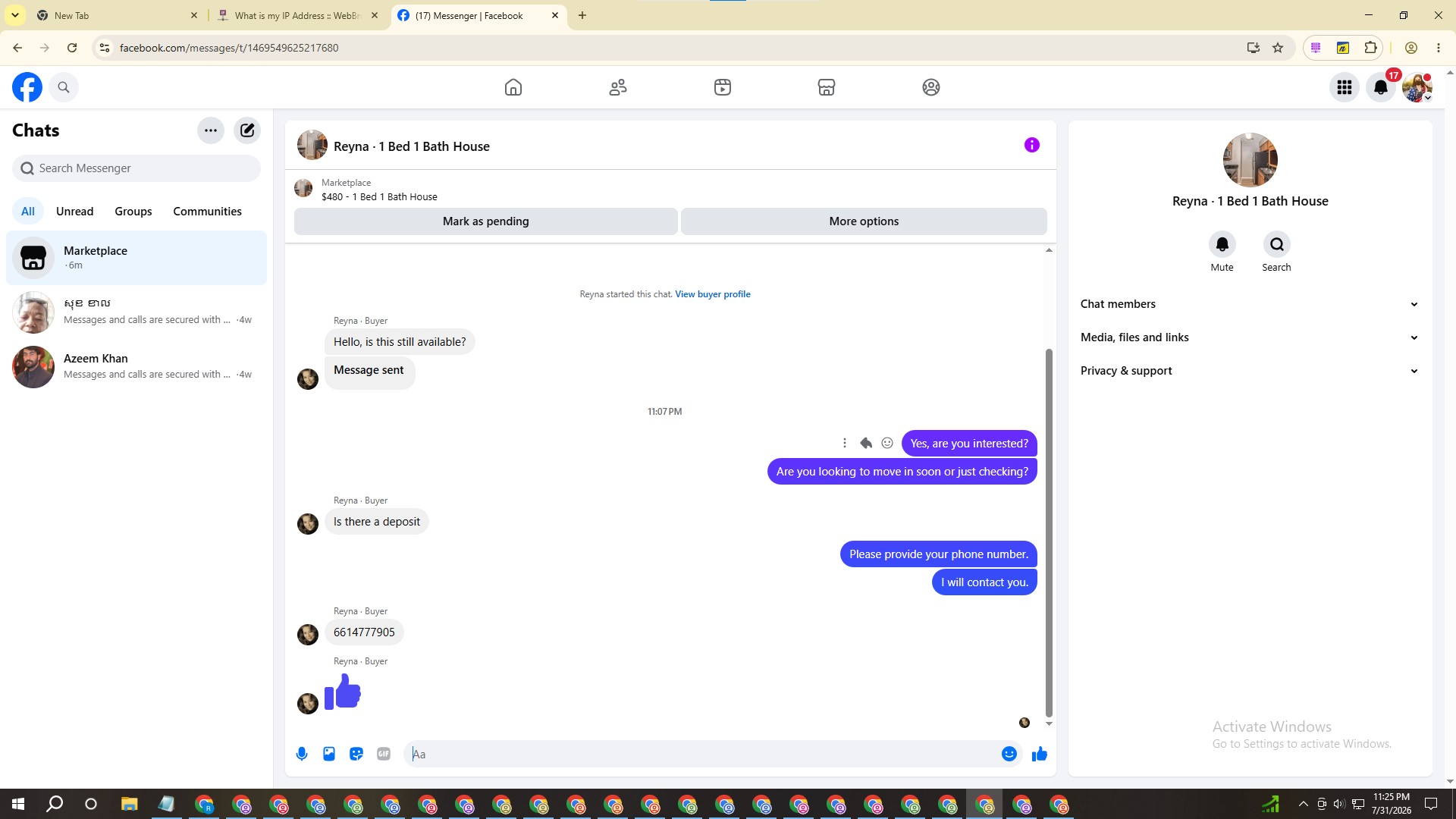This screenshot has width=1456, height=819.
Task: Open More options for listing
Action: tap(864, 221)
